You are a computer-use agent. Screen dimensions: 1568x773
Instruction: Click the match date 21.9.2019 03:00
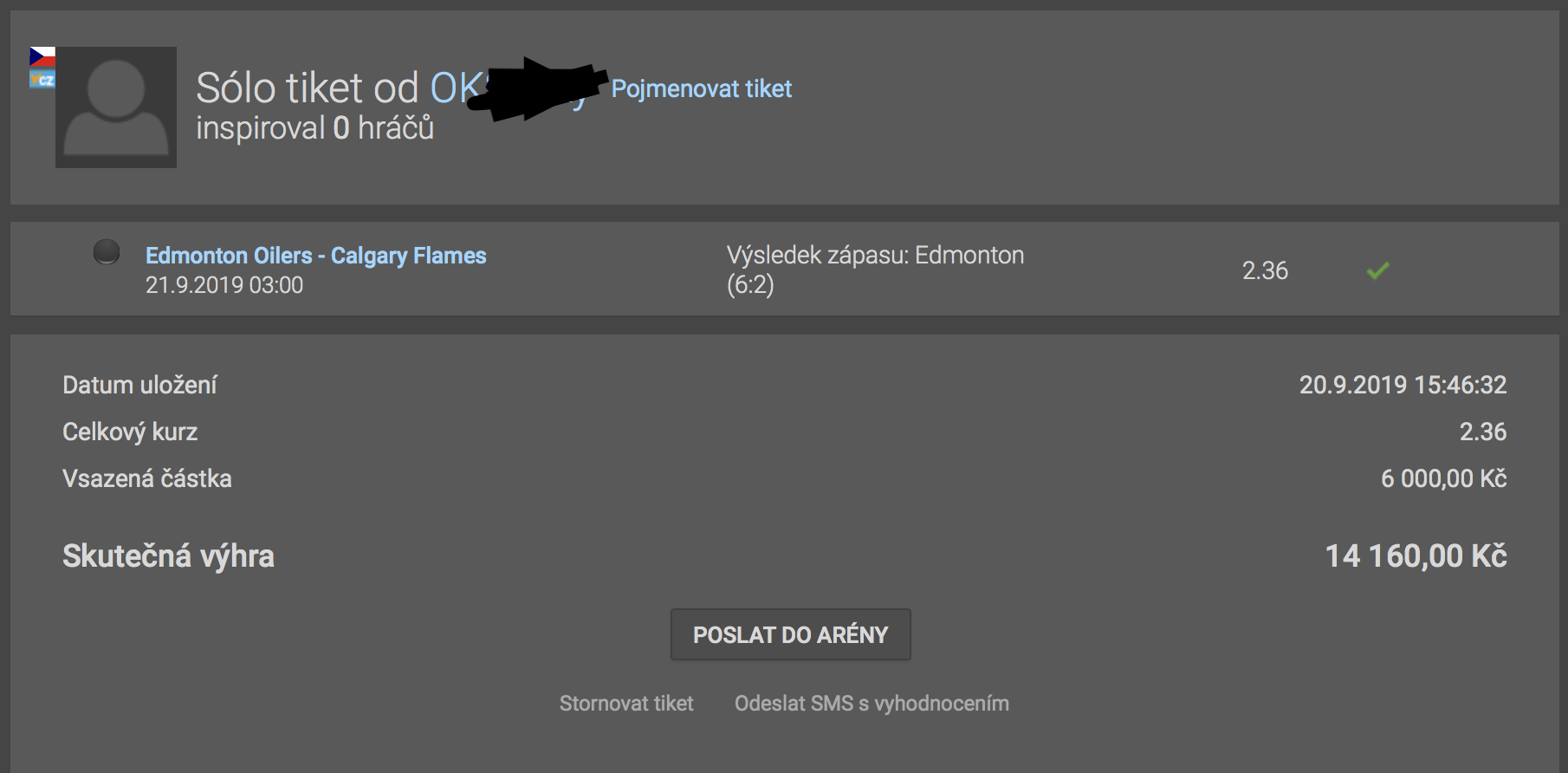coord(224,285)
